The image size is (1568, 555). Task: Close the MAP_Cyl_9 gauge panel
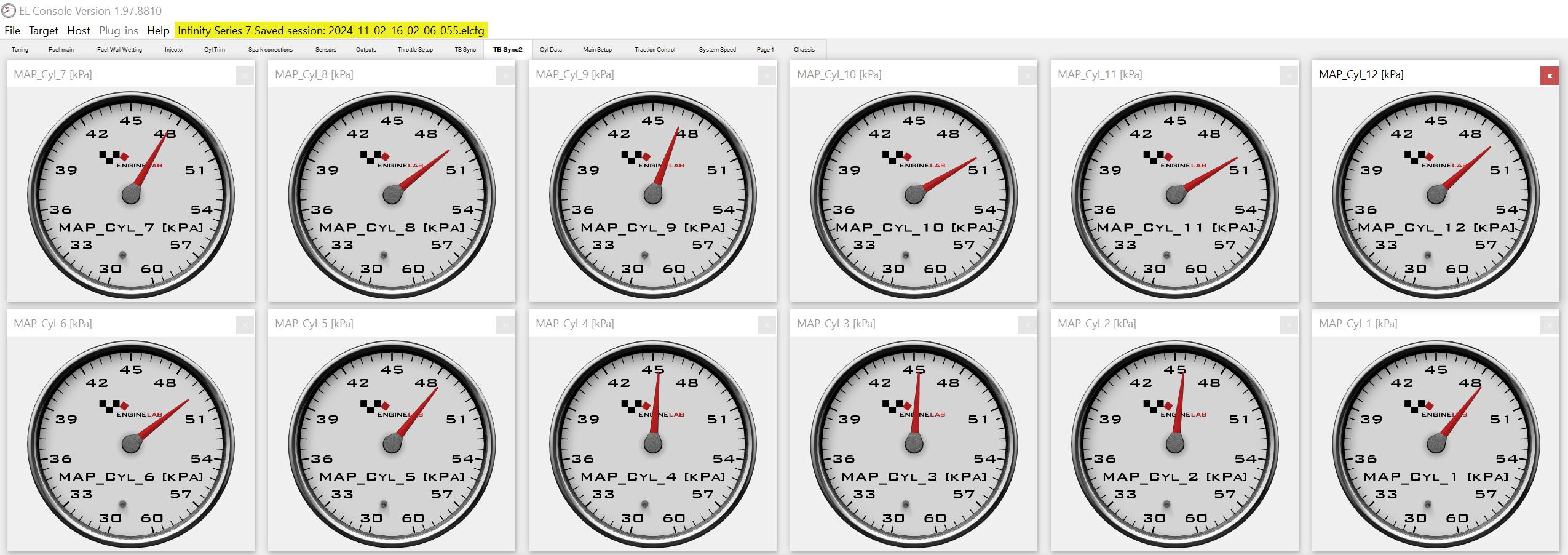[x=766, y=76]
